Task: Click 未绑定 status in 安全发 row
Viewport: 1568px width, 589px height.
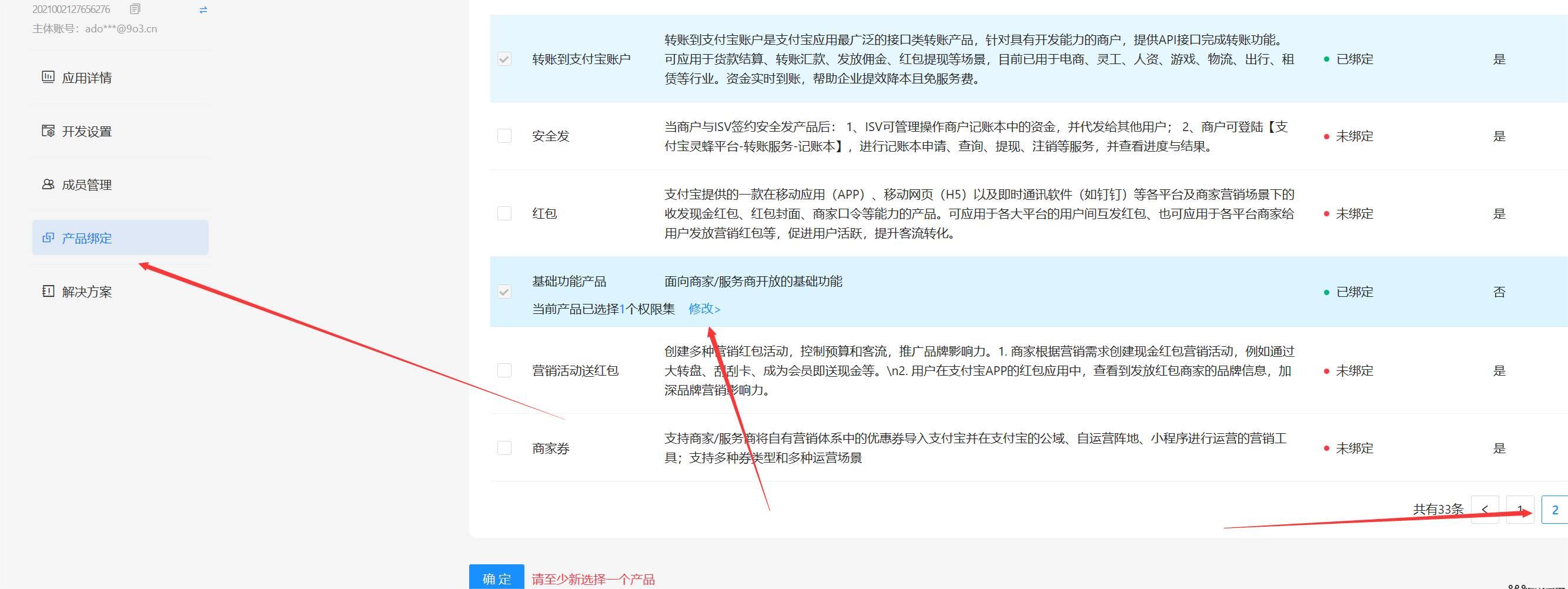Action: coord(1349,136)
